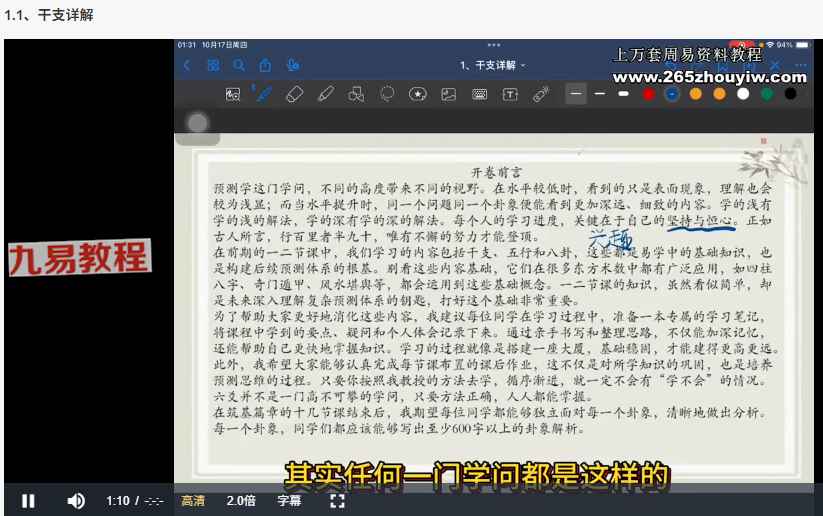
Task: Pick the red pen color
Action: (x=649, y=94)
